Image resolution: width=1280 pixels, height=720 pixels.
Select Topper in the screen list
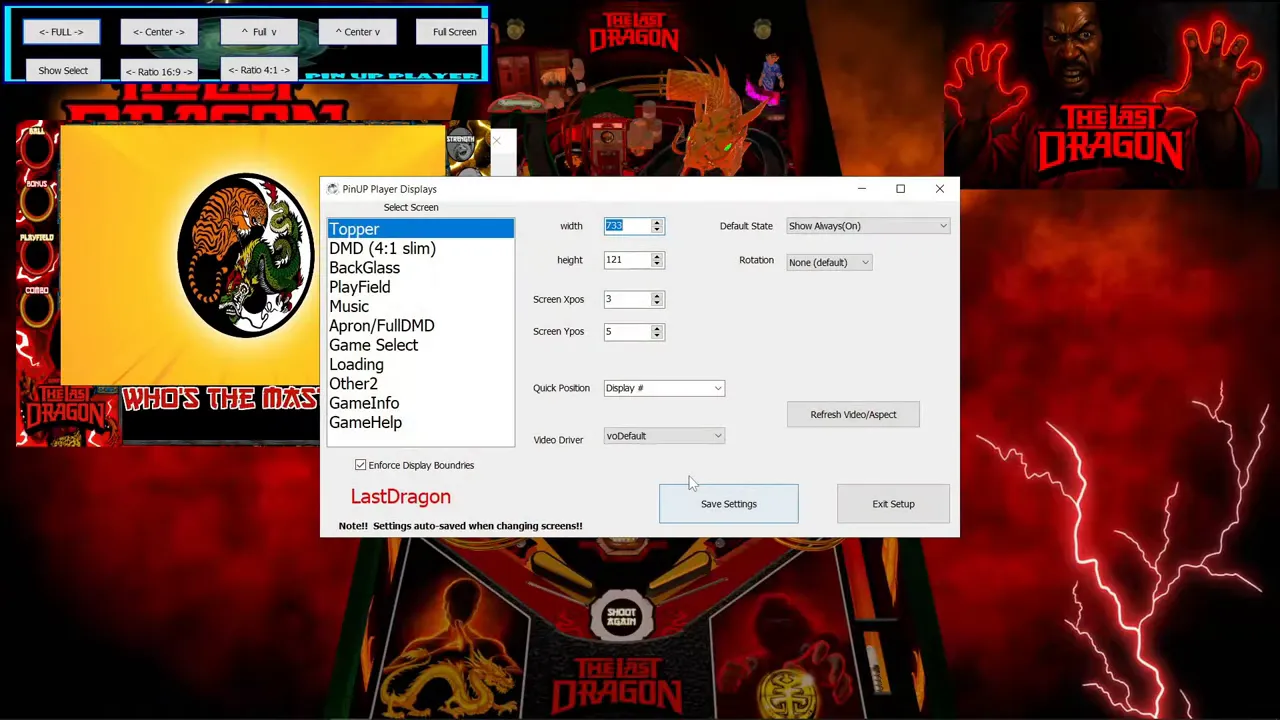tap(420, 229)
